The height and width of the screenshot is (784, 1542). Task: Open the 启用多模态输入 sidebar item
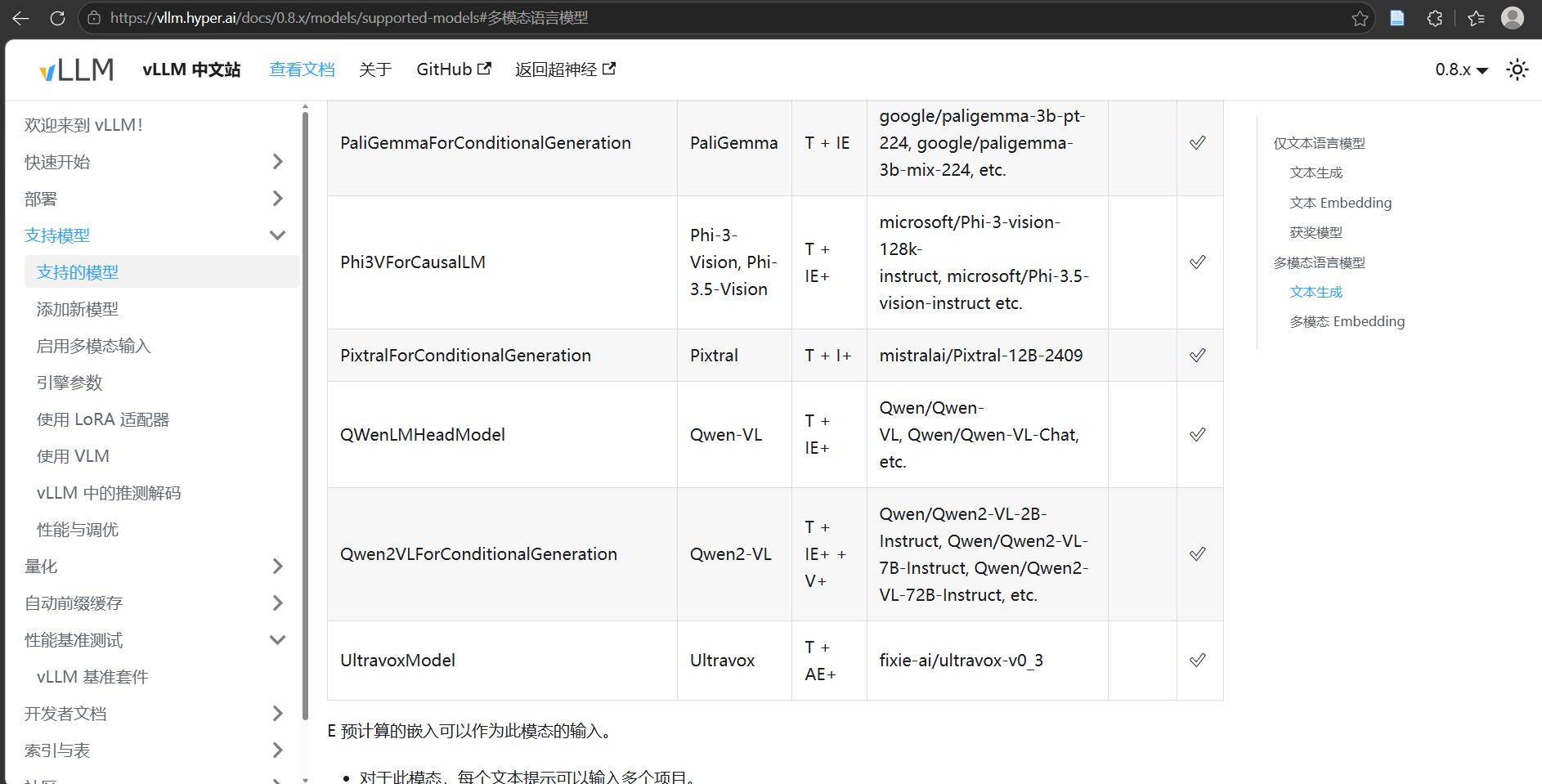pyautogui.click(x=94, y=346)
